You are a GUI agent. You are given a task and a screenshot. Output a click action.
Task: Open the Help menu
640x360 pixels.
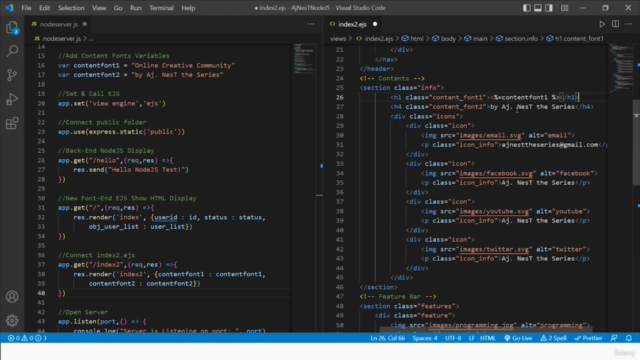[x=188, y=8]
